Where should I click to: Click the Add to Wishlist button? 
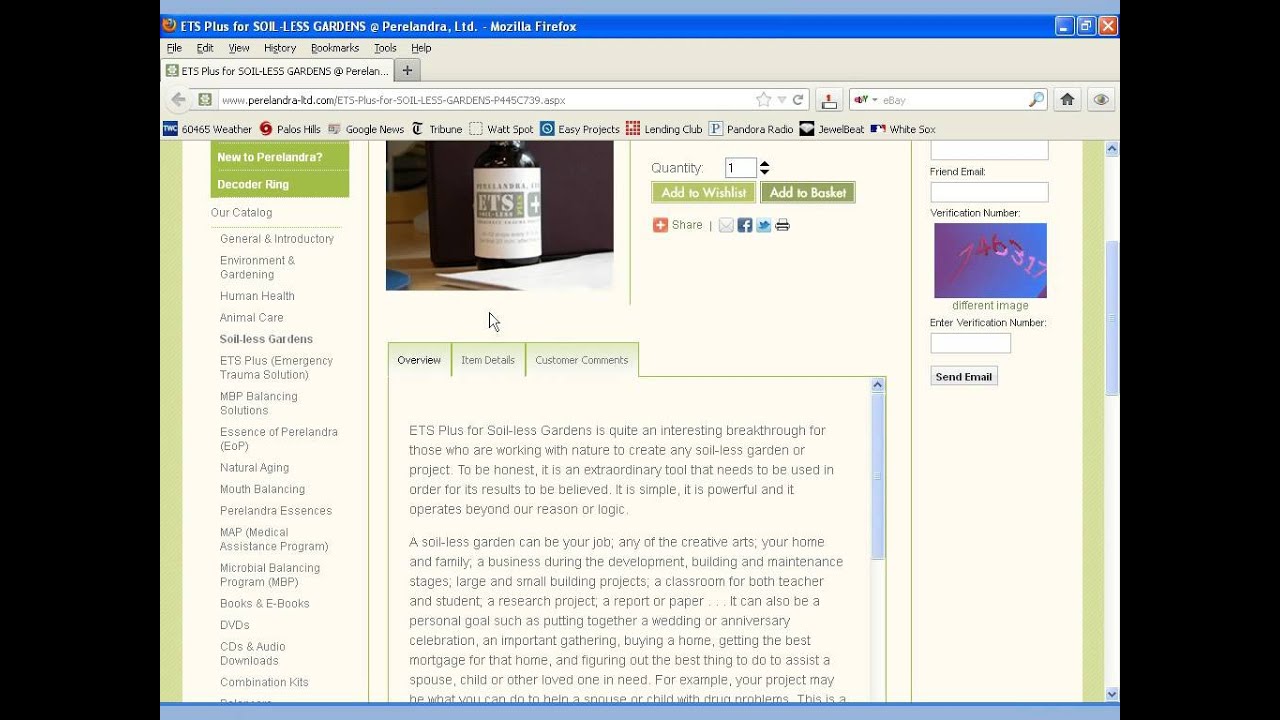coord(703,193)
